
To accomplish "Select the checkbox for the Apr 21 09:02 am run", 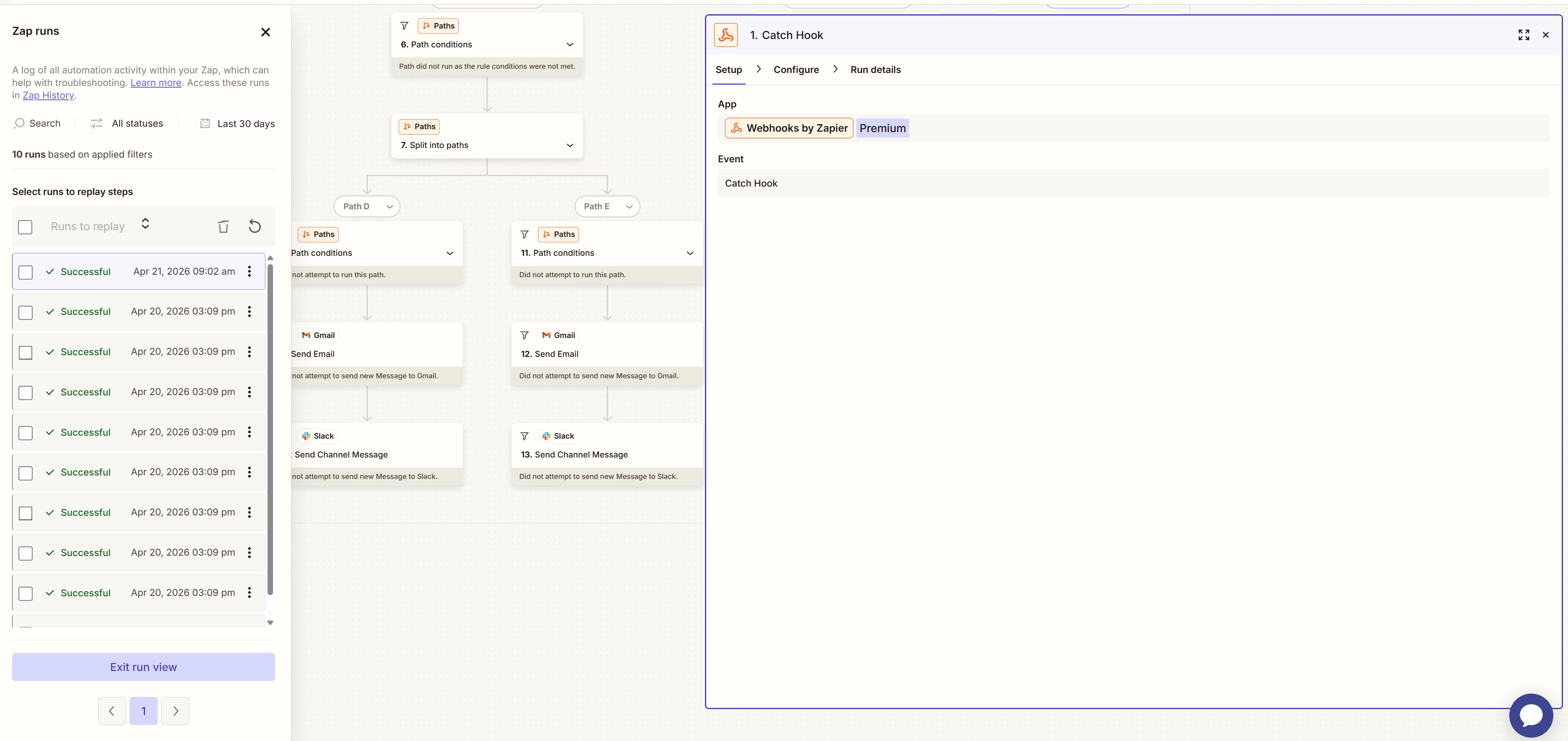I will click(x=26, y=272).
